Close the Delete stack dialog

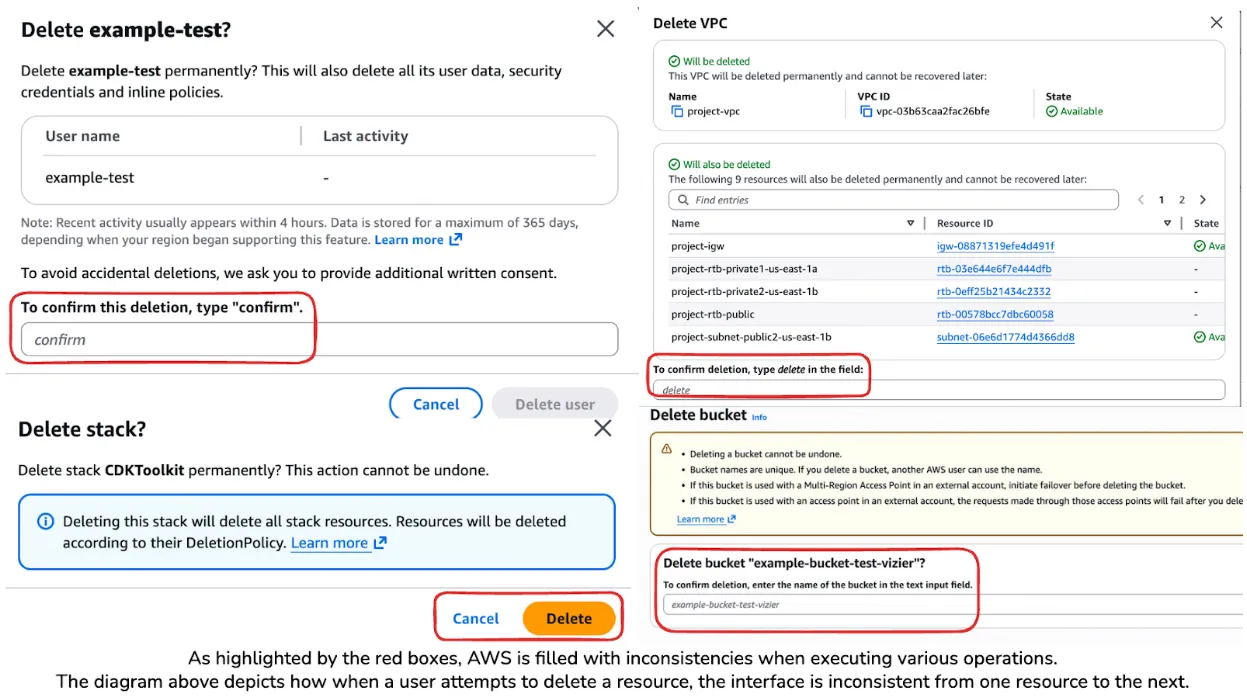(x=603, y=429)
